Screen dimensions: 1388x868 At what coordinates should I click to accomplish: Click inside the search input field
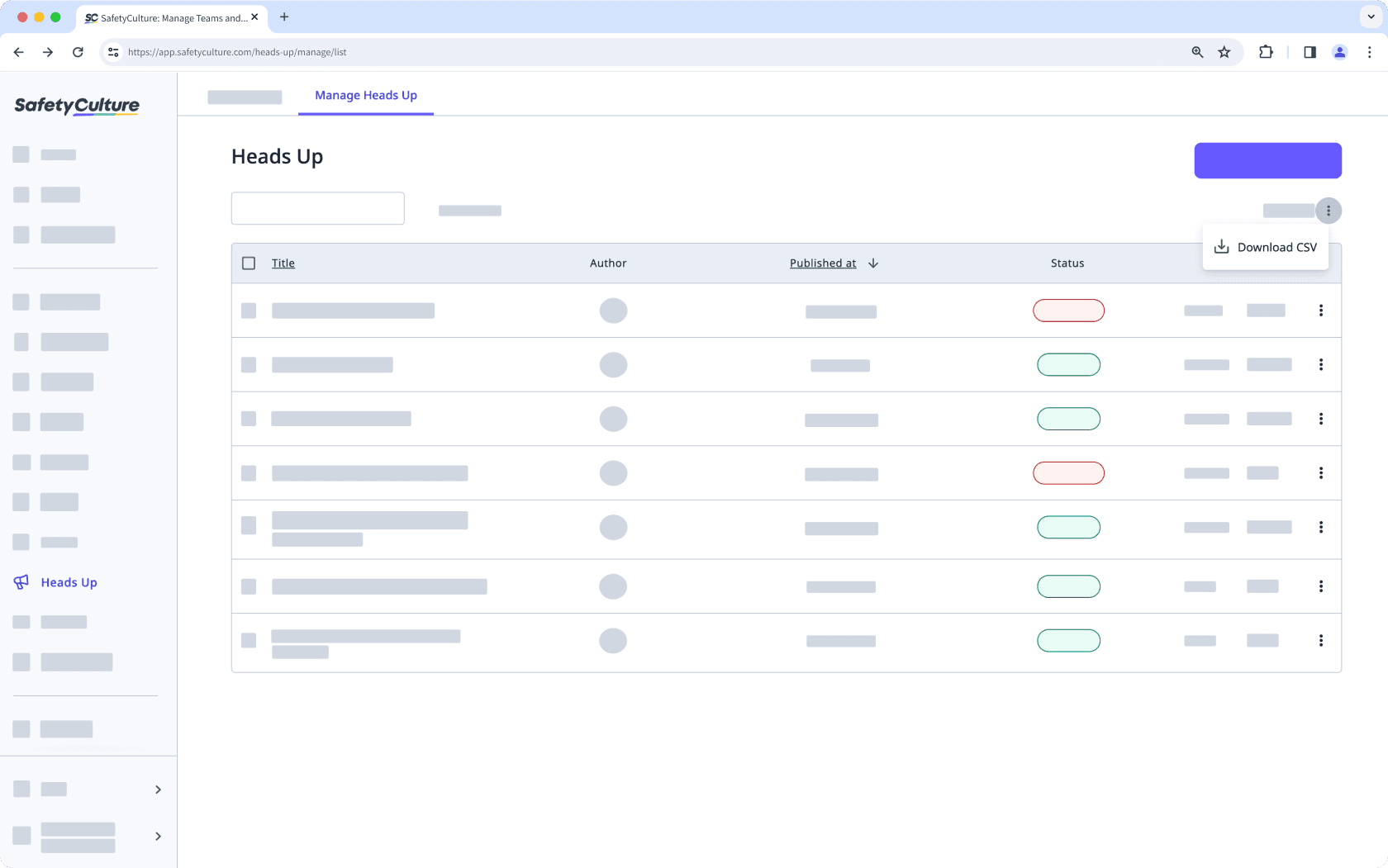317,208
